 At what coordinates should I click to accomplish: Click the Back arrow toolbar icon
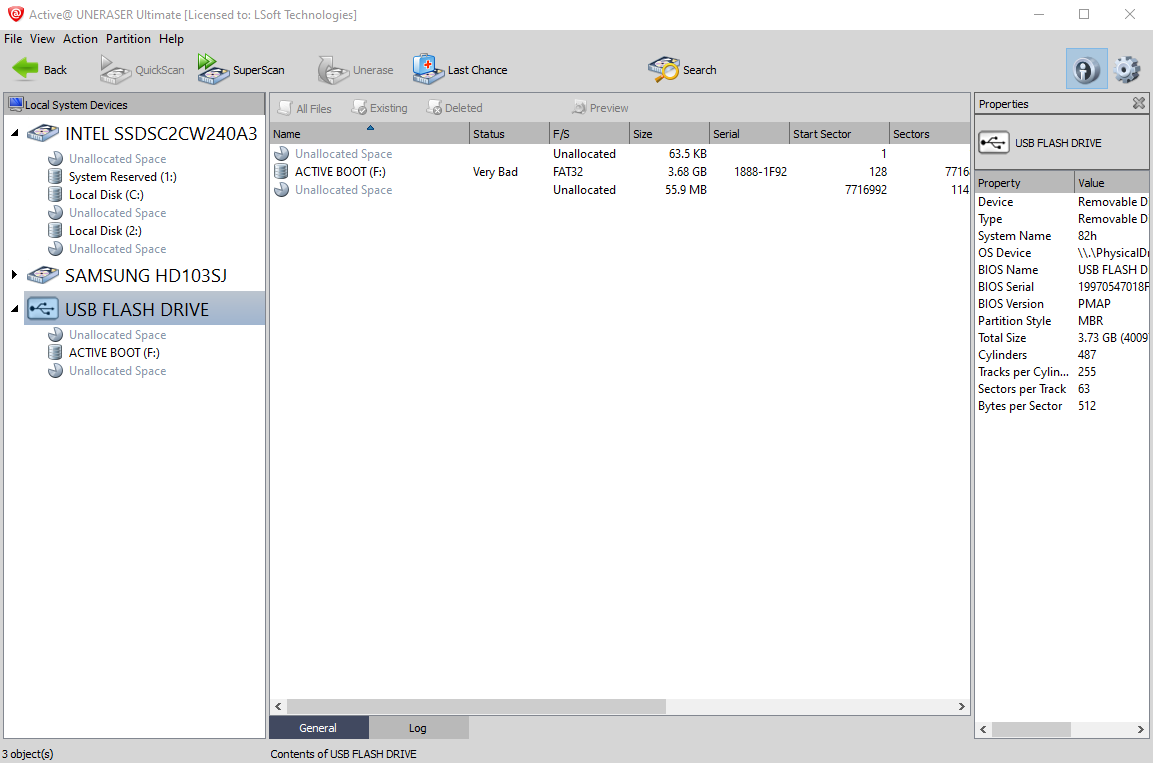pos(26,69)
